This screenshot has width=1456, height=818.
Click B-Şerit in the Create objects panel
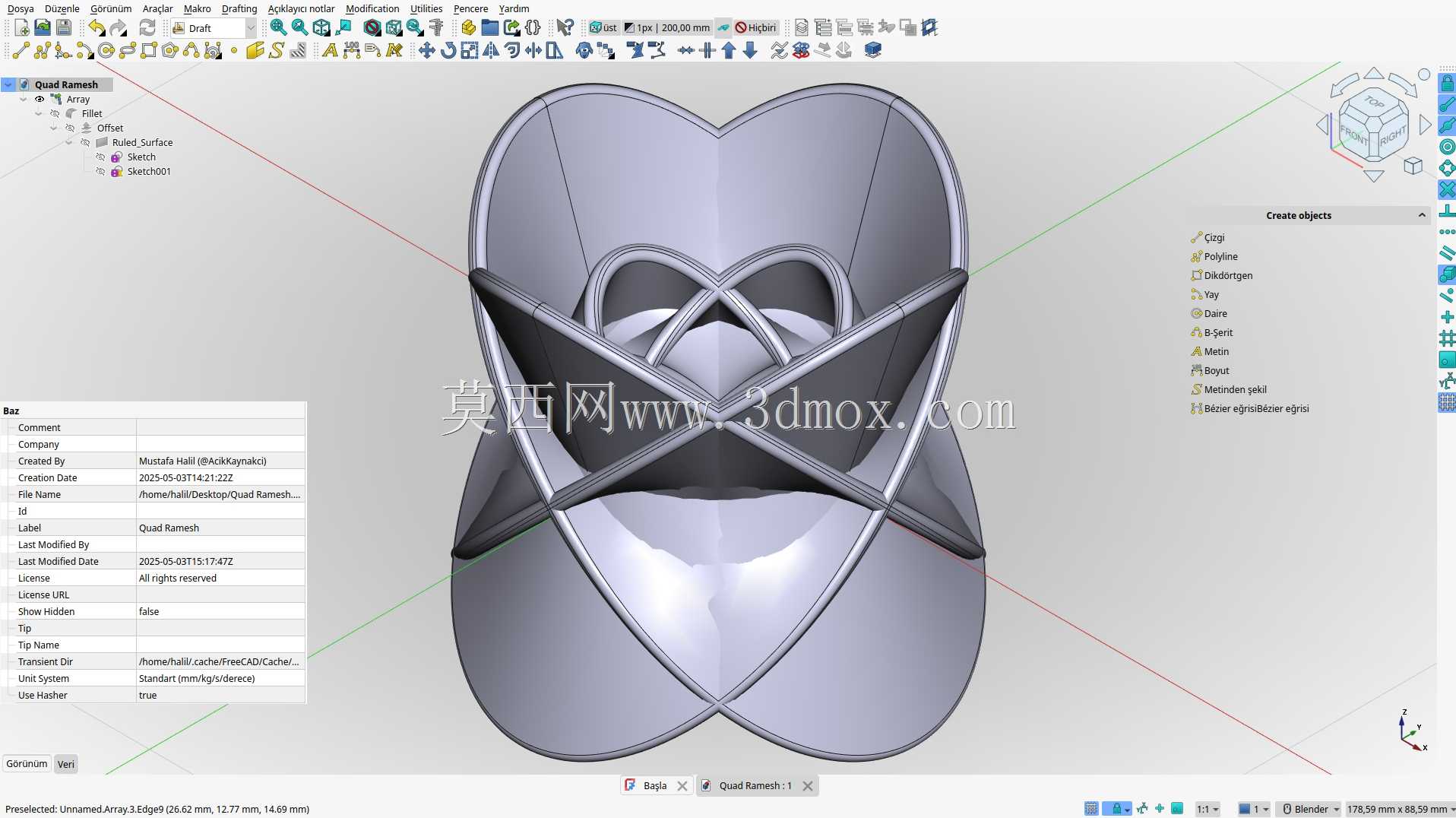click(x=1218, y=332)
